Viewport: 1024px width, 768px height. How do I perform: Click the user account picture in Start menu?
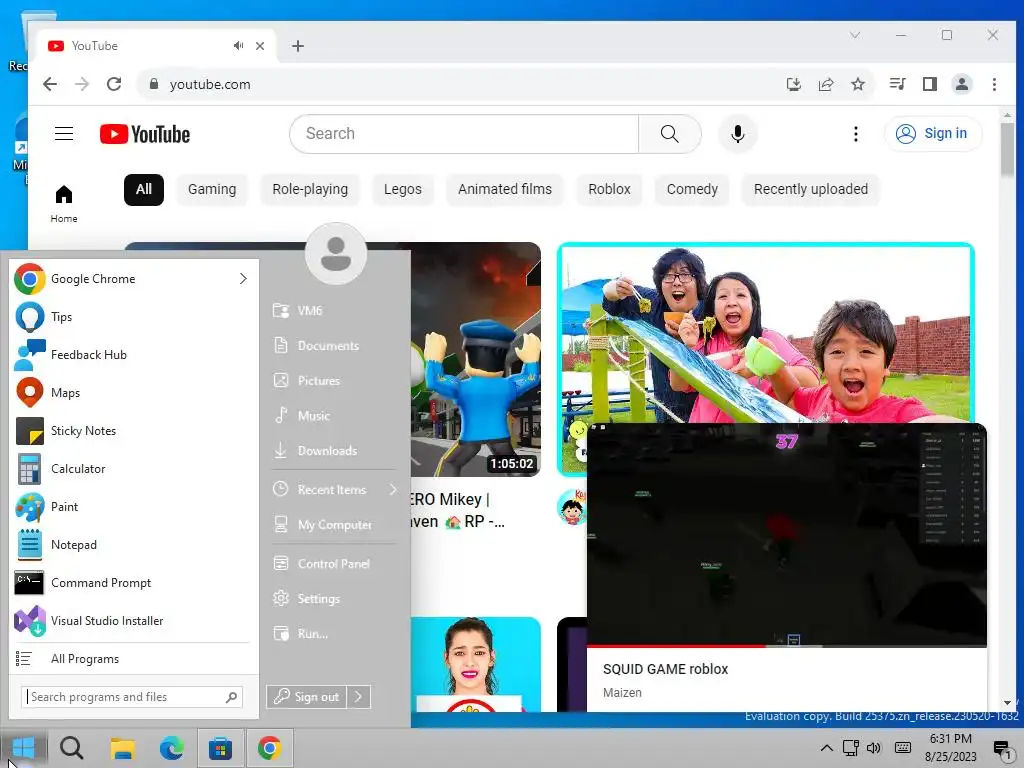[x=336, y=254]
